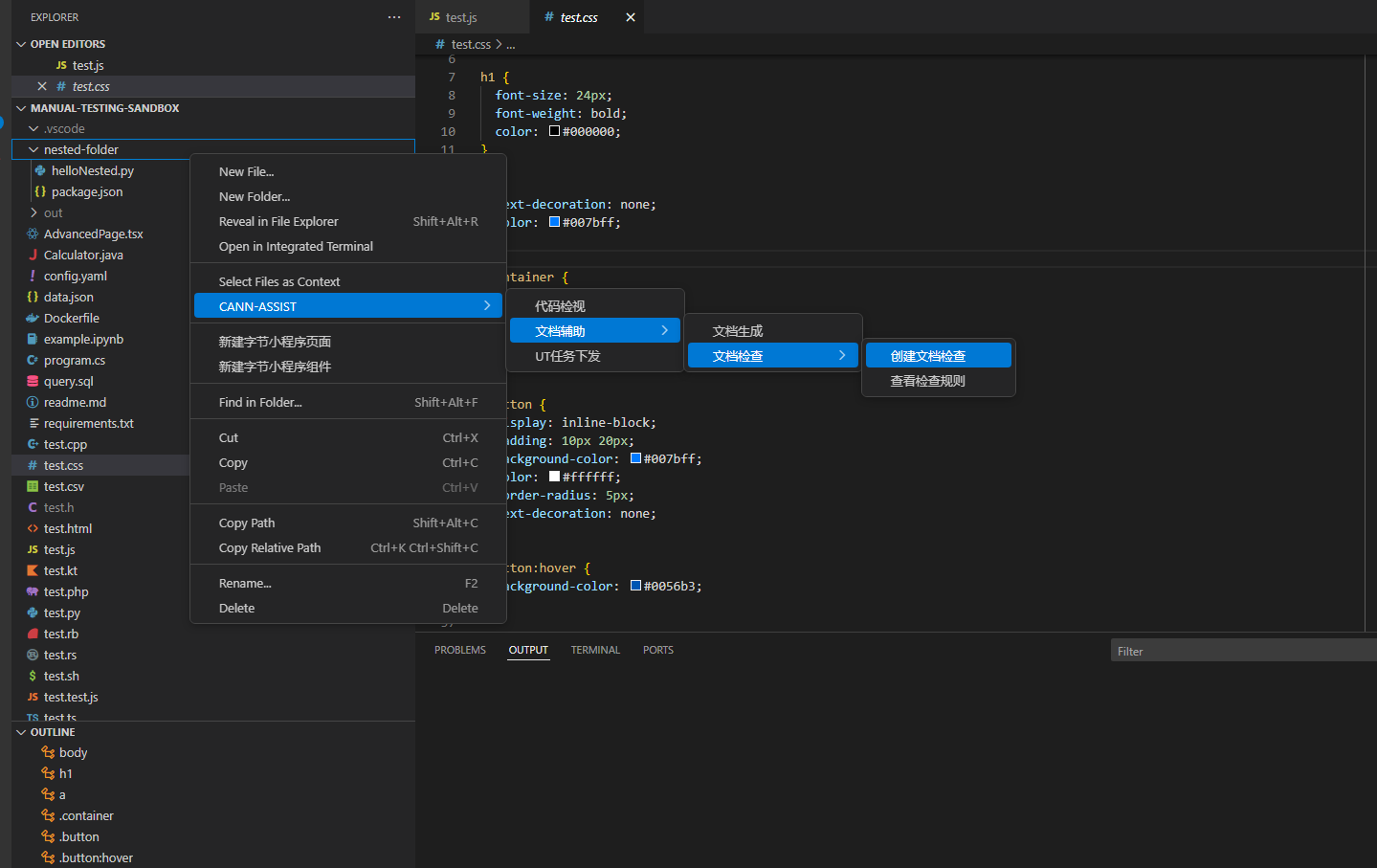This screenshot has width=1377, height=868.
Task: Click the query.sql database icon
Action: click(33, 381)
